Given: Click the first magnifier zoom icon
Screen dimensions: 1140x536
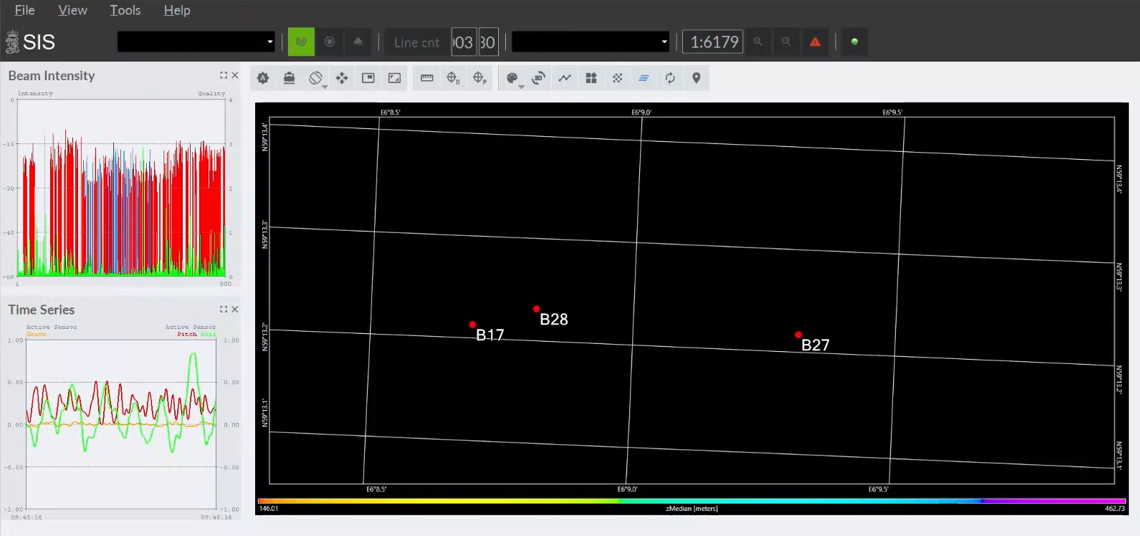Looking at the screenshot, I should click(758, 42).
